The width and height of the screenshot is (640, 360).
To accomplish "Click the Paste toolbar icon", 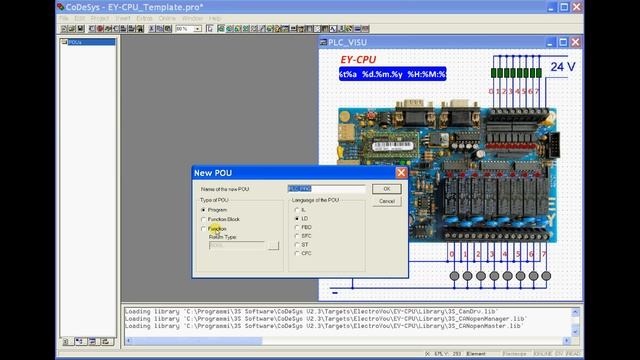I will point(168,29).
